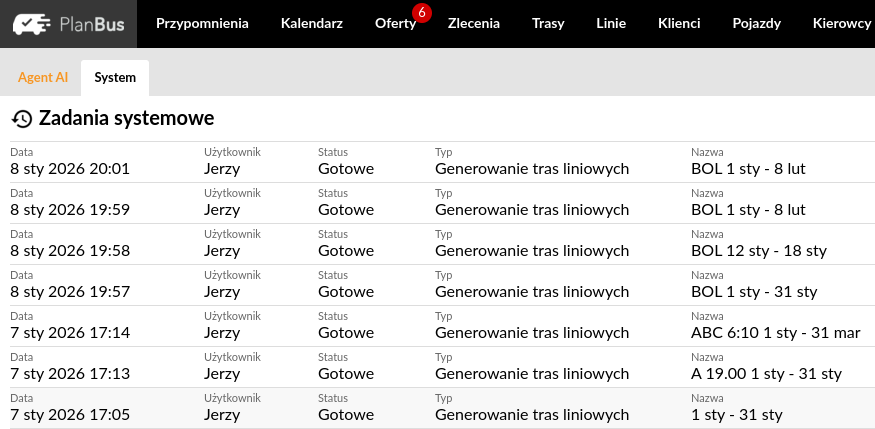875x429 pixels.
Task: Open the Pojazdy menu item
Action: [756, 24]
